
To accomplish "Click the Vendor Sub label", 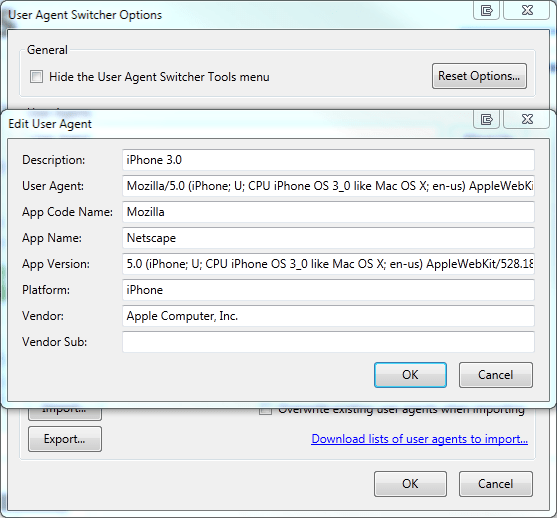I will pyautogui.click(x=55, y=342).
